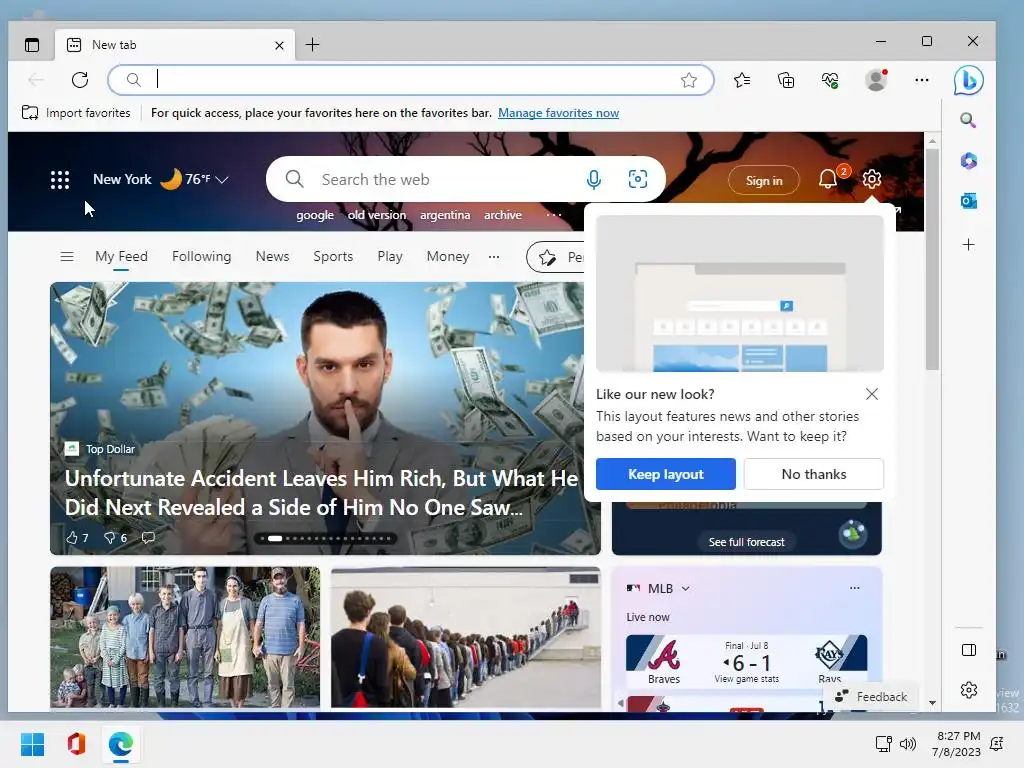Click Import favorites

tap(76, 113)
